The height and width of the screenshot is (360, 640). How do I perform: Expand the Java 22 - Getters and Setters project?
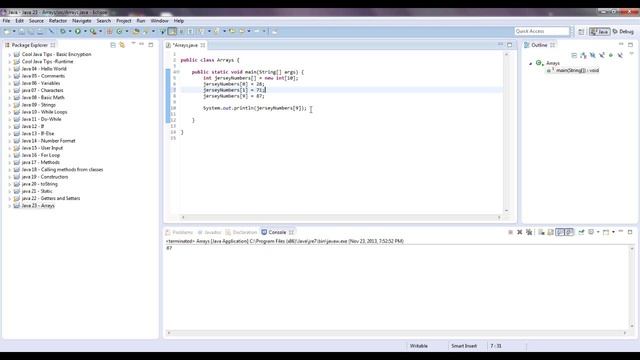9,198
